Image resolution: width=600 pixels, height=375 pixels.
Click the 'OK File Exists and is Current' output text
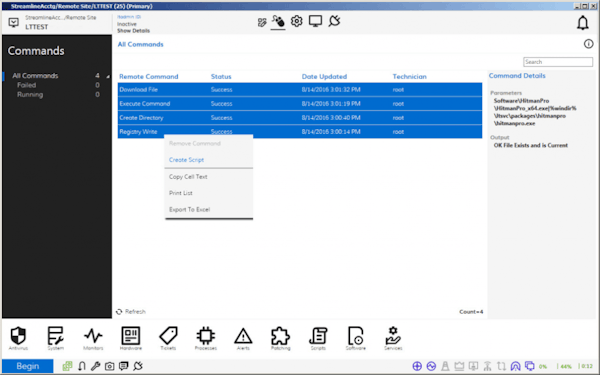tap(531, 145)
